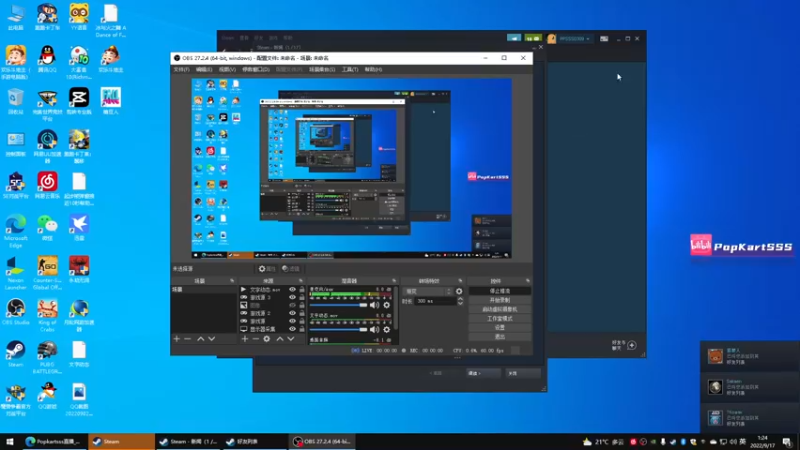
Task: Toggle lock for 文字动态.mov source
Action: point(302,289)
